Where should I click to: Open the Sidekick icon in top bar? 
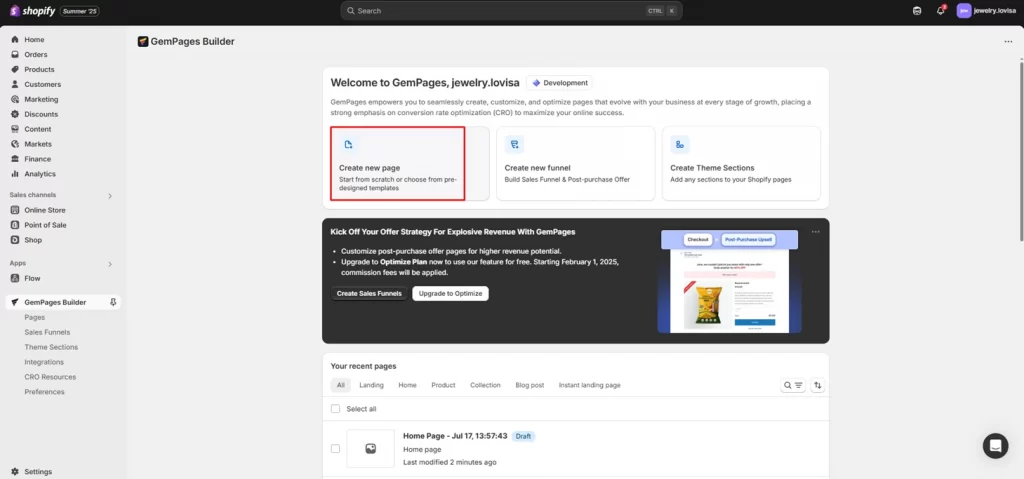point(917,10)
